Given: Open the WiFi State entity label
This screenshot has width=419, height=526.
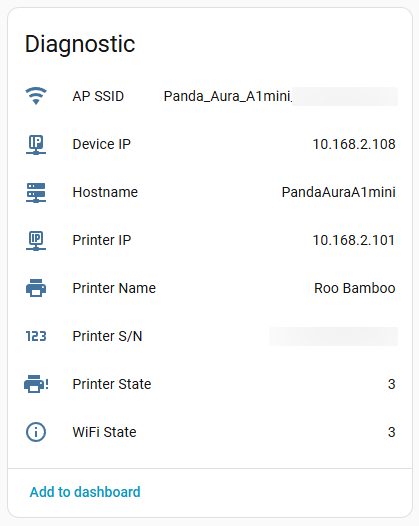Looking at the screenshot, I should pyautogui.click(x=105, y=432).
